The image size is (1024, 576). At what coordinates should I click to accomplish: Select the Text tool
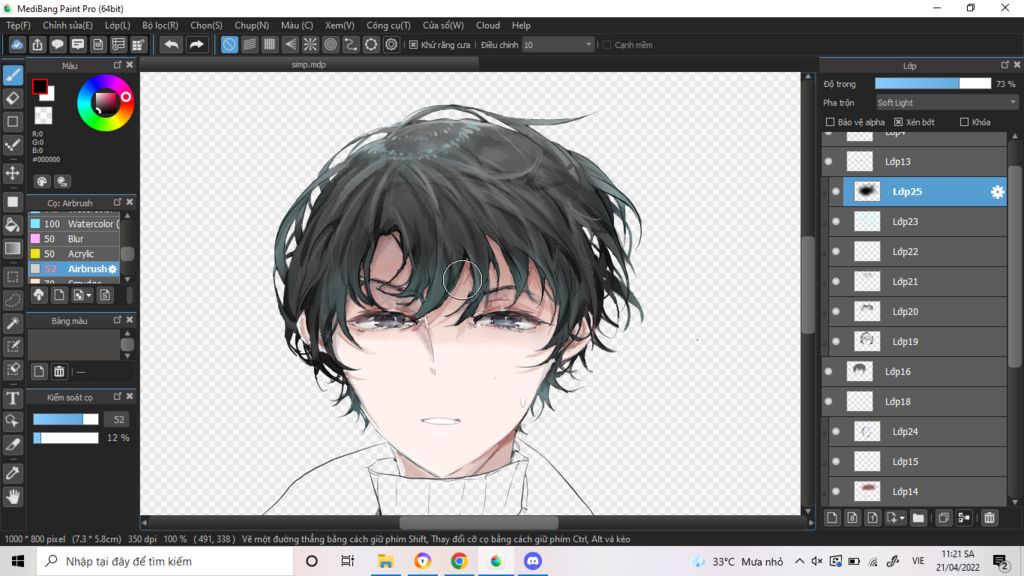(x=12, y=398)
